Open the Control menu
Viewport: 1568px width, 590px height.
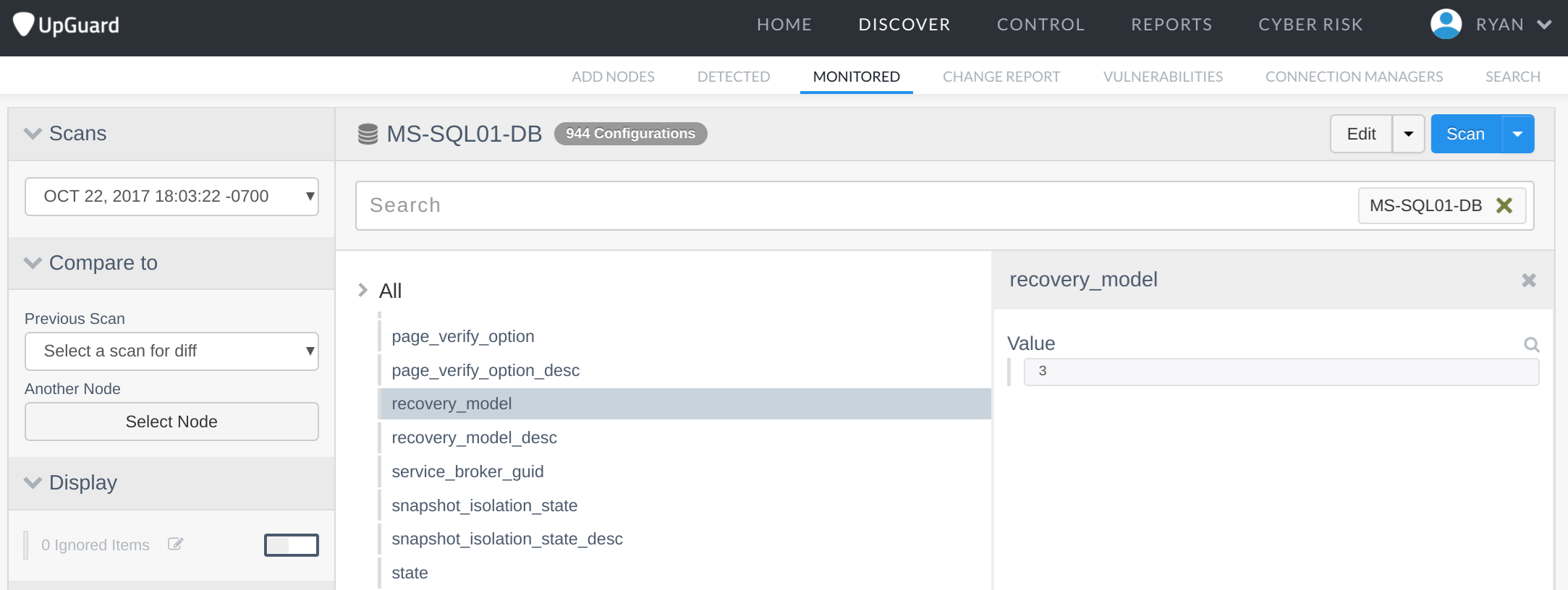click(1041, 25)
